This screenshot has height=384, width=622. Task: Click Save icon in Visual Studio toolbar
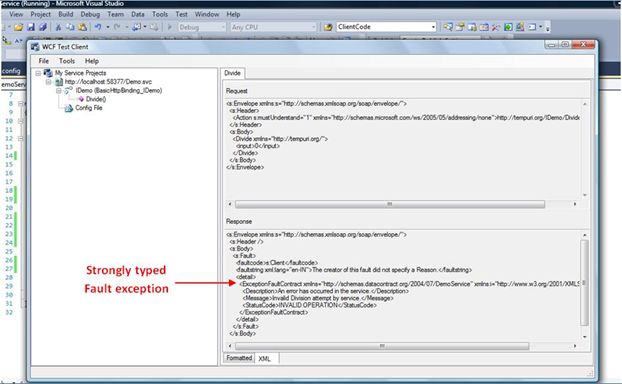[31, 27]
